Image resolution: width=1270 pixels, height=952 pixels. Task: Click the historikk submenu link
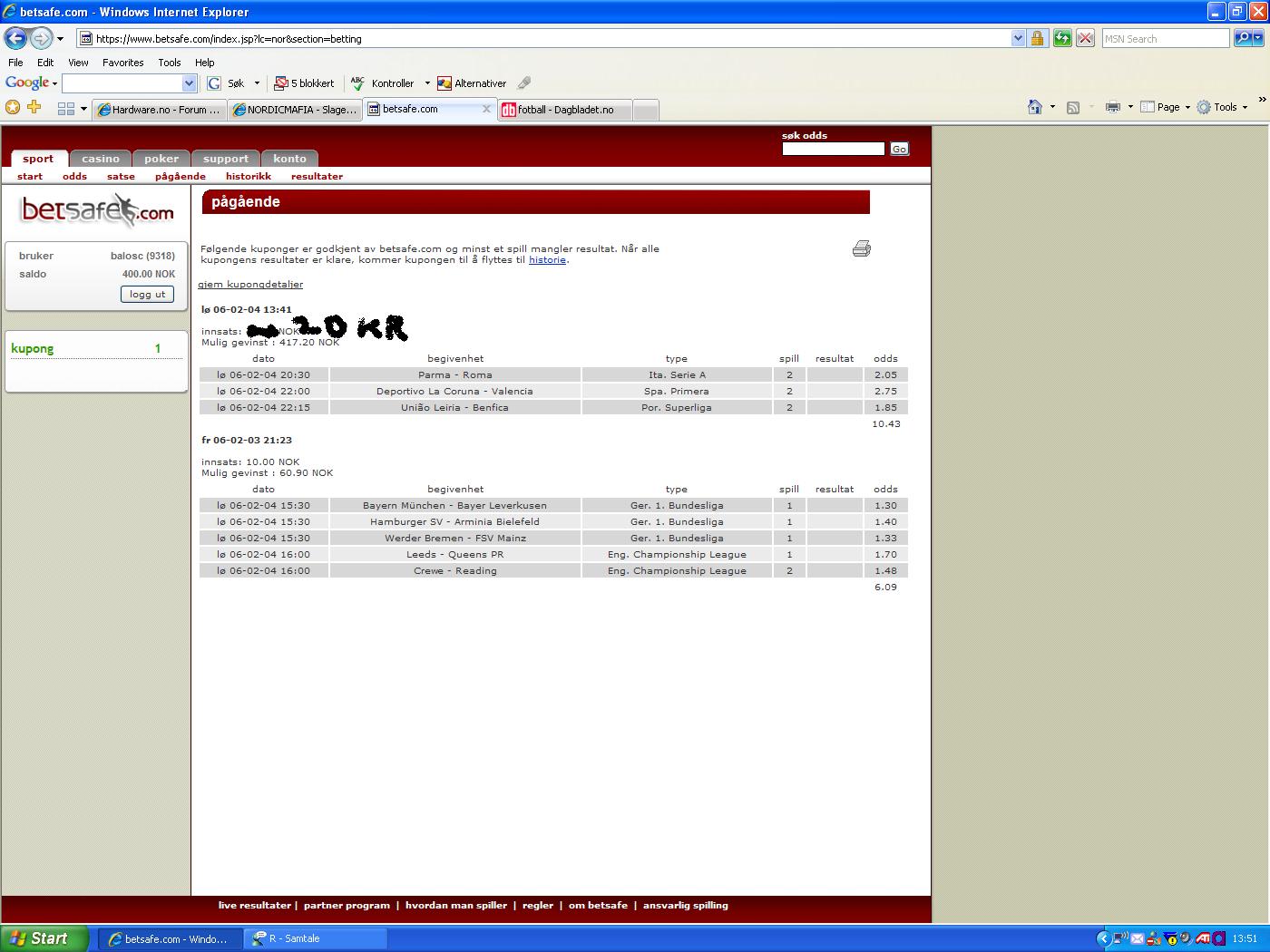coord(249,177)
